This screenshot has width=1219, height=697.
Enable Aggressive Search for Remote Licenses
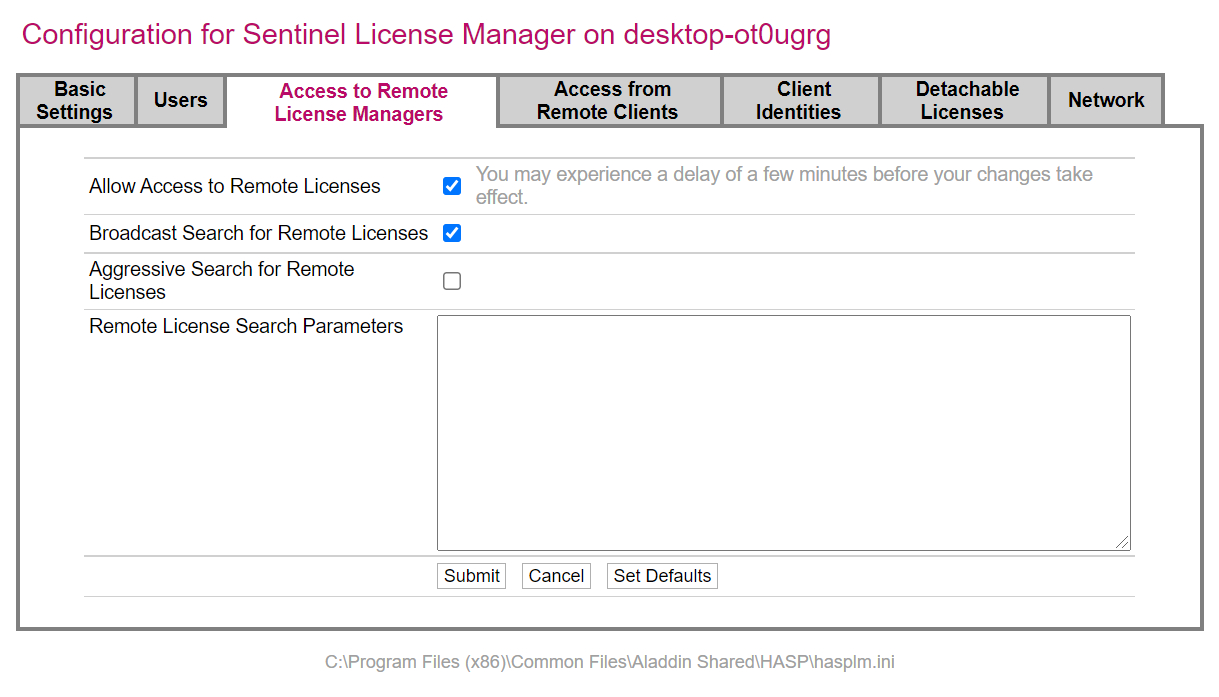(x=452, y=281)
